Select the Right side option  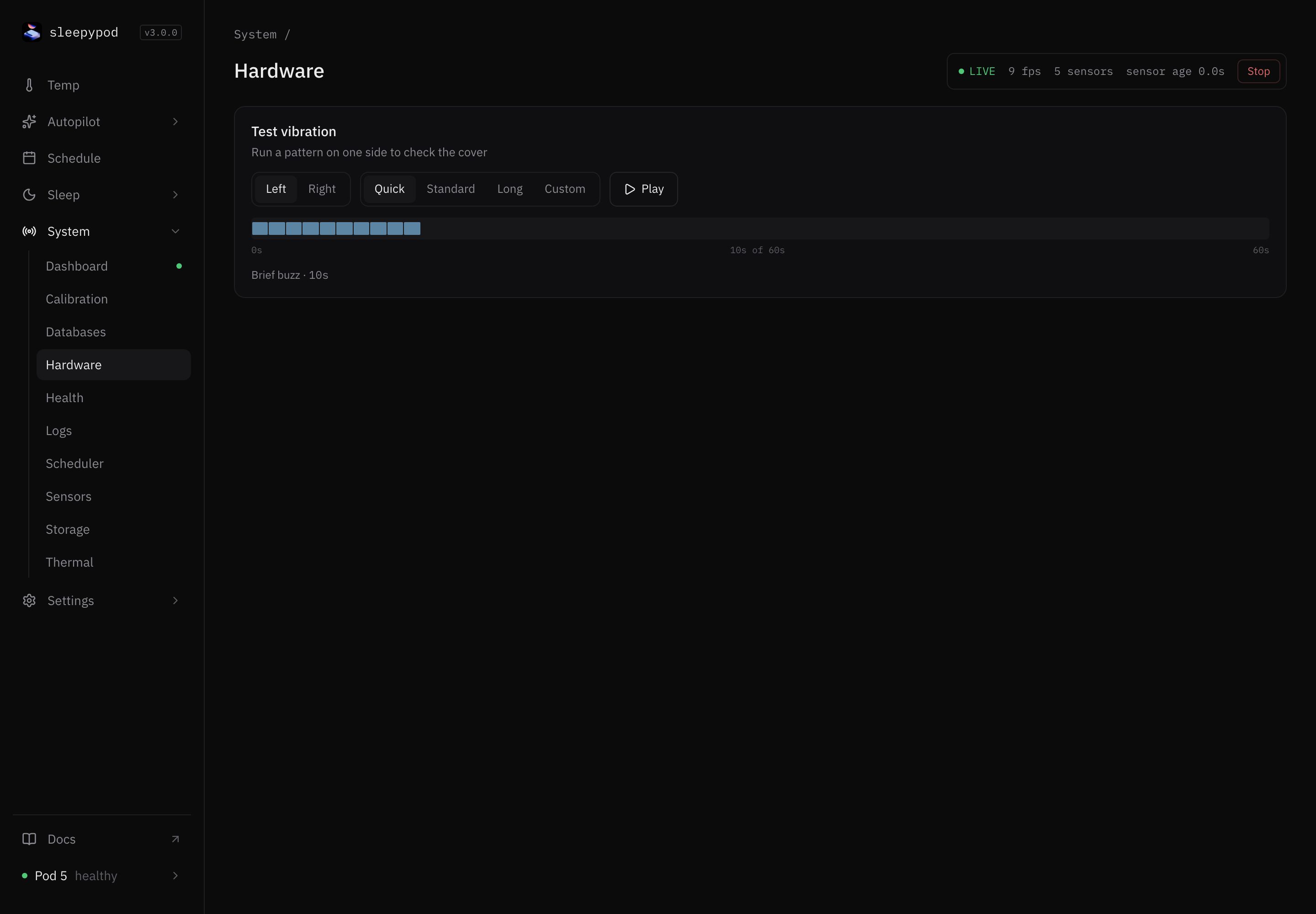tap(322, 189)
